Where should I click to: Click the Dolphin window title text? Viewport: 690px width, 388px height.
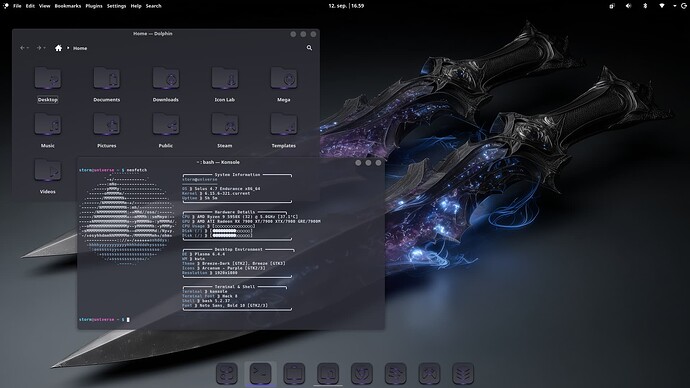(x=153, y=33)
